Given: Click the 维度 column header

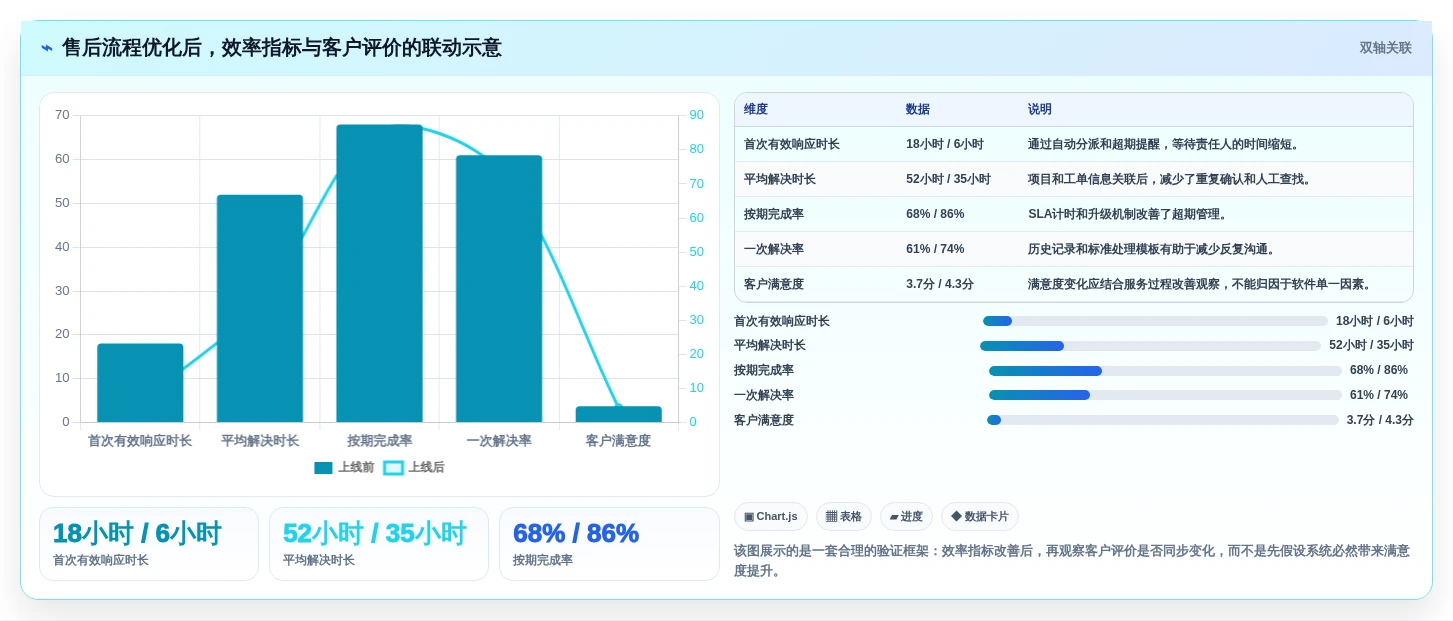Looking at the screenshot, I should [756, 109].
